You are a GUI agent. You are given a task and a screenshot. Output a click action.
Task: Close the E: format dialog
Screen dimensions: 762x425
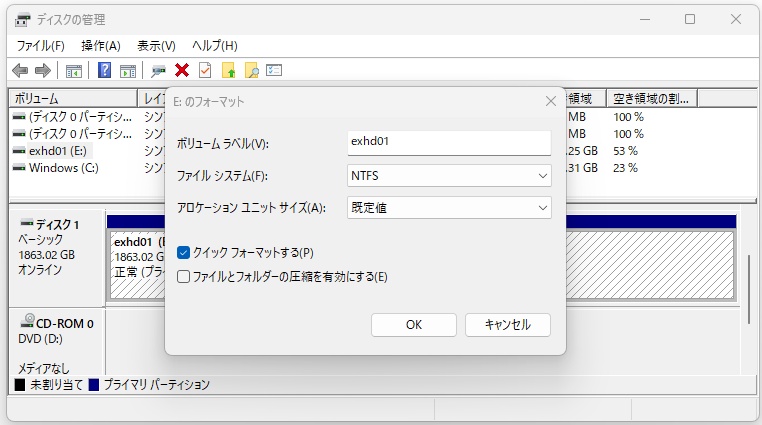[x=551, y=102]
